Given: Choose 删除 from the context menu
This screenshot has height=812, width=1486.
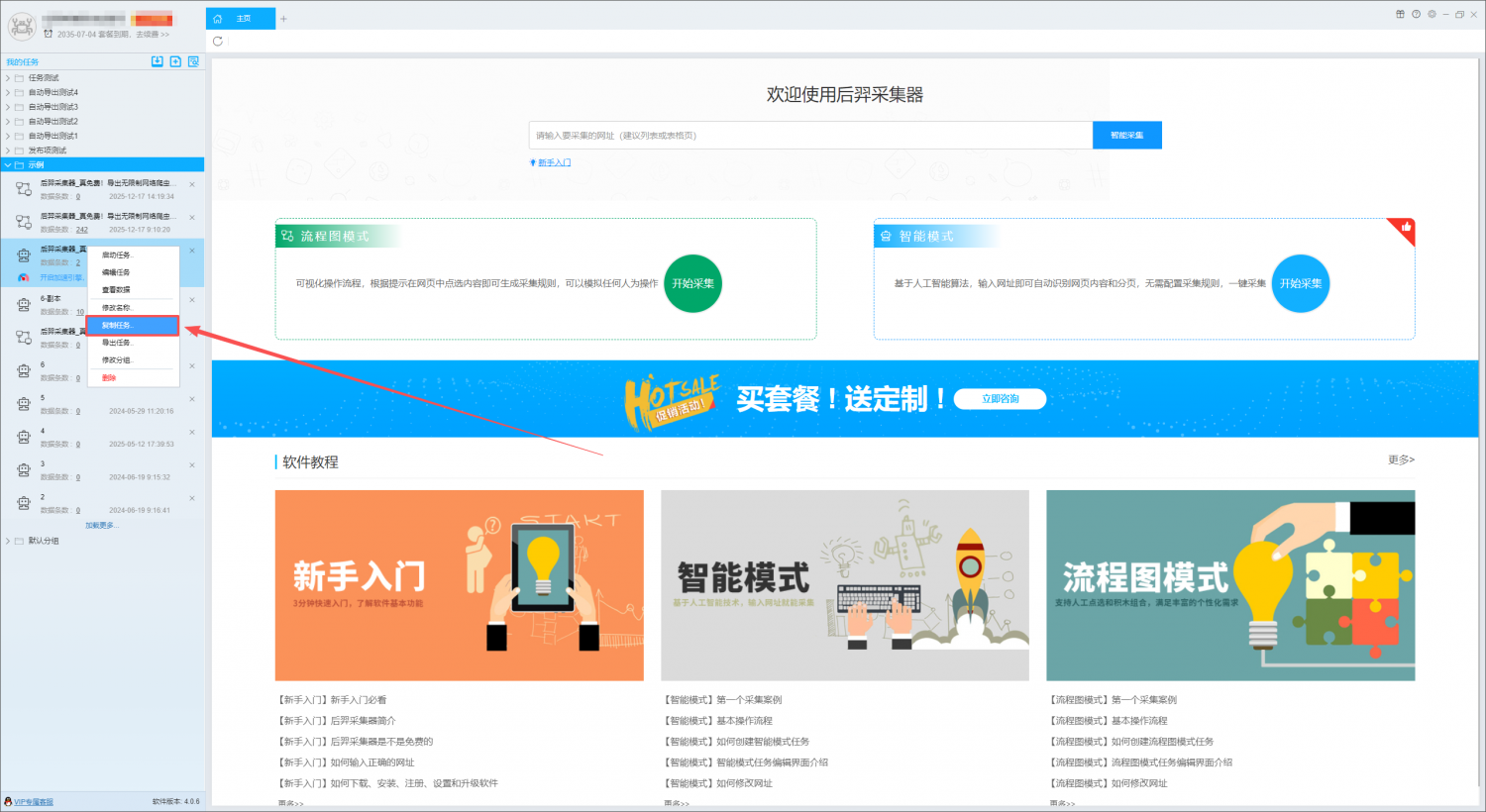Looking at the screenshot, I should (109, 378).
